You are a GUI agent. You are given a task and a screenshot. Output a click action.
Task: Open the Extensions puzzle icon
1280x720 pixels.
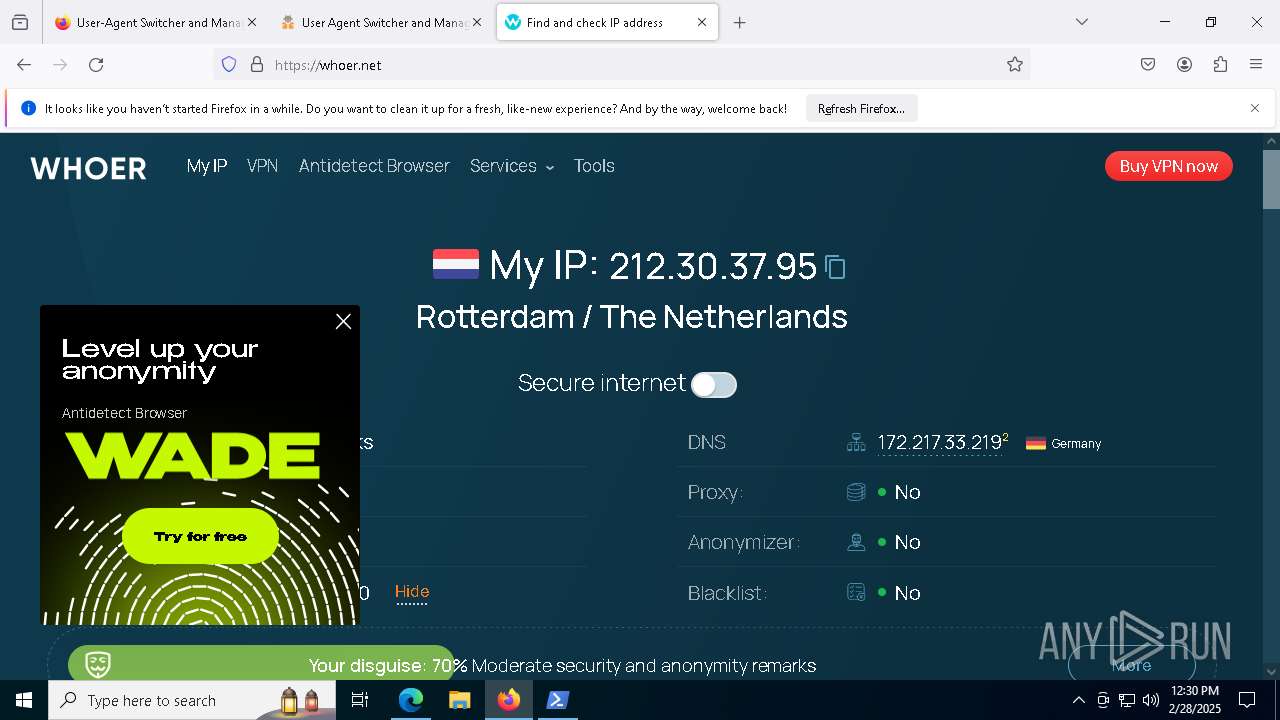coord(1220,65)
